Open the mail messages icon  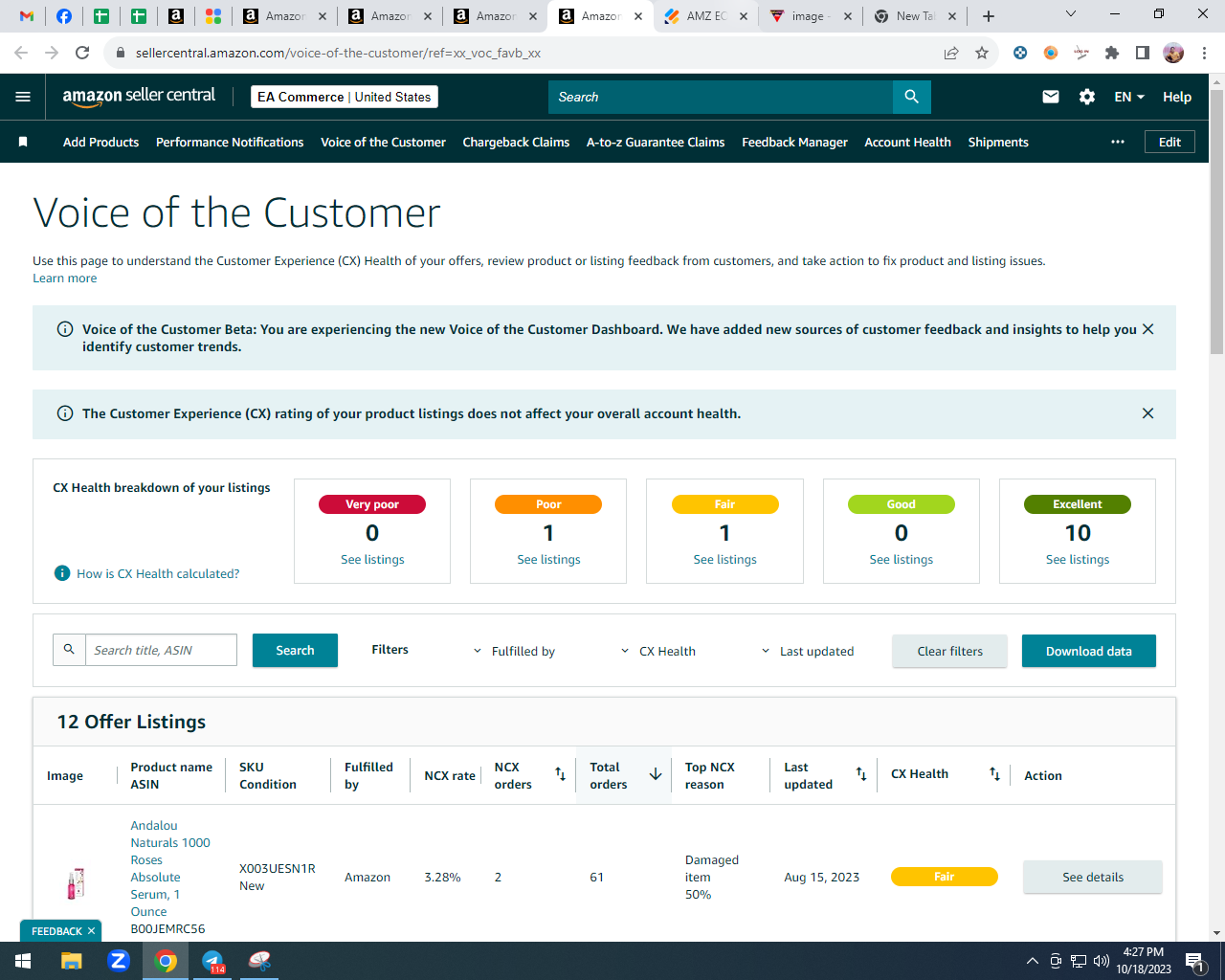pyautogui.click(x=1051, y=97)
